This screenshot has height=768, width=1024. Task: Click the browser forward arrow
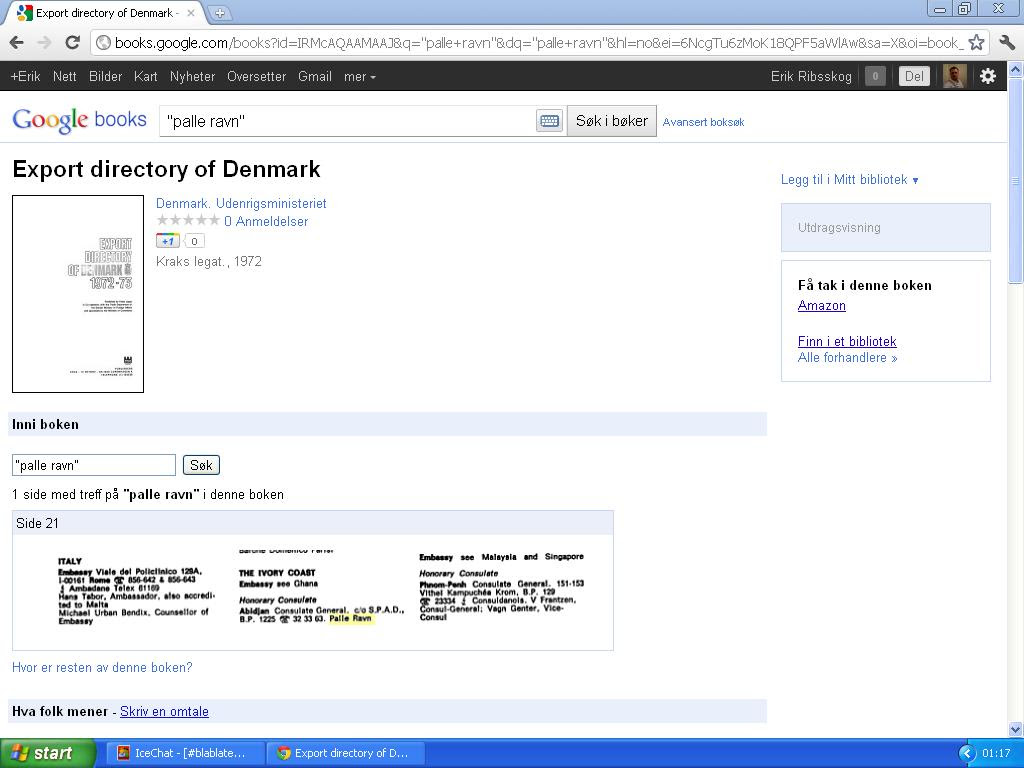(x=44, y=43)
